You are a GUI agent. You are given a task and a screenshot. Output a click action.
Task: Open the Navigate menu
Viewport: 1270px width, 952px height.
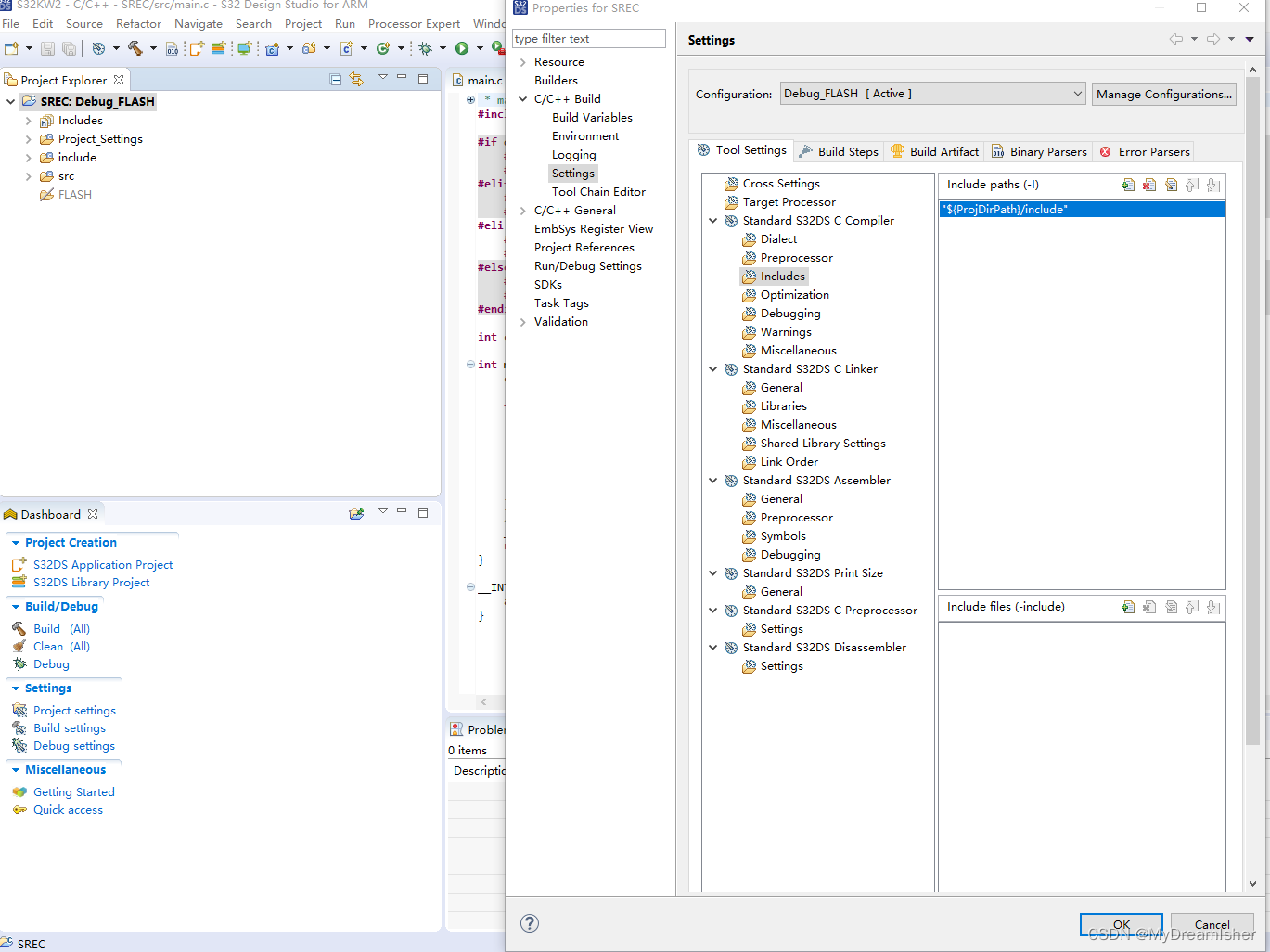point(199,23)
